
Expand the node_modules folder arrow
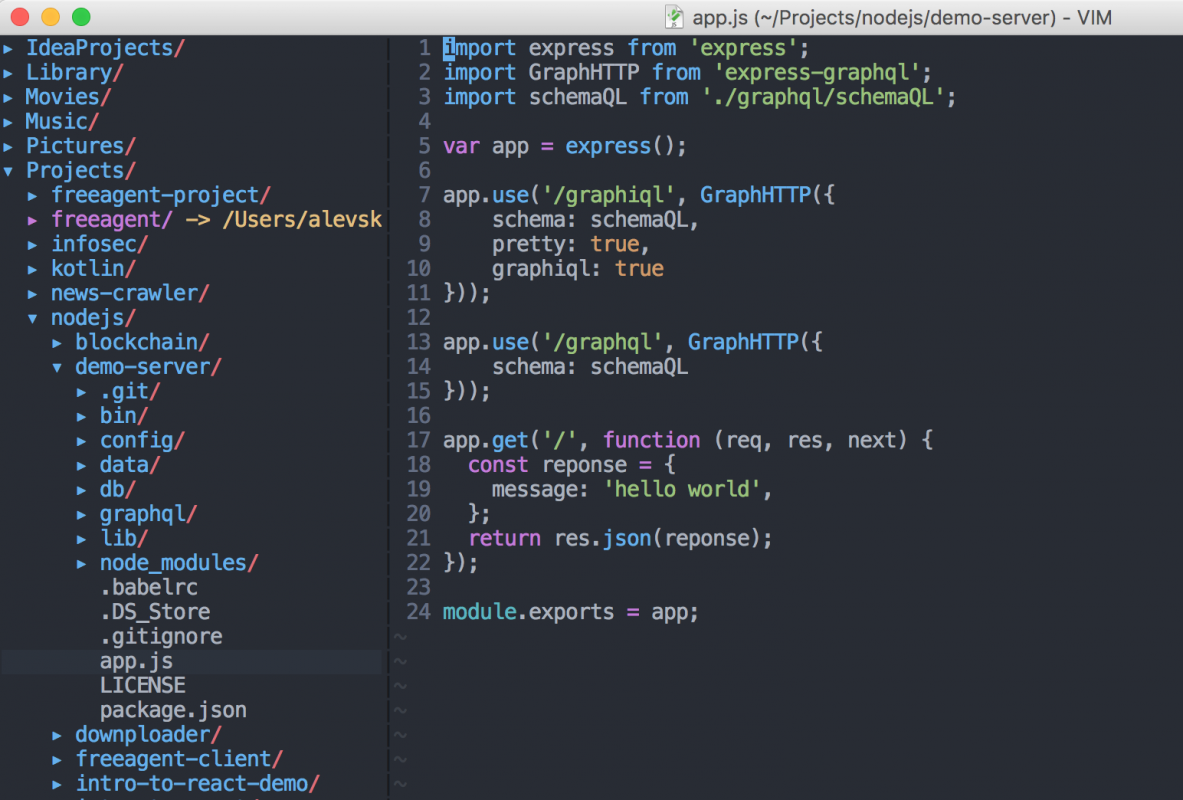[83, 563]
